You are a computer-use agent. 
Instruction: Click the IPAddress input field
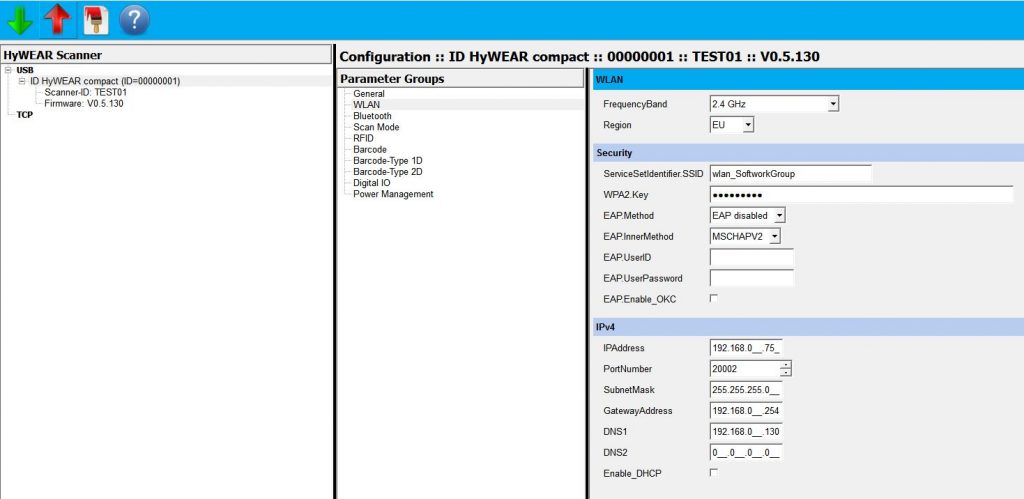(x=746, y=348)
